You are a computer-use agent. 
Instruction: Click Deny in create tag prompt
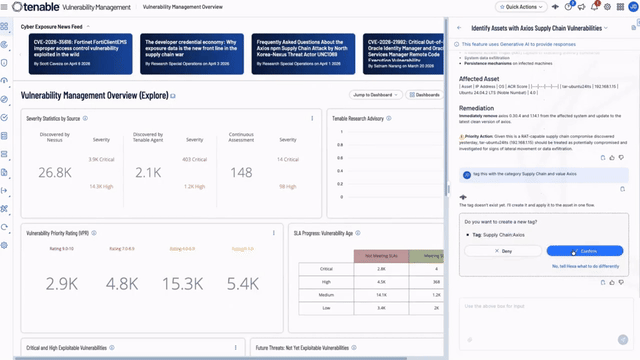point(503,251)
